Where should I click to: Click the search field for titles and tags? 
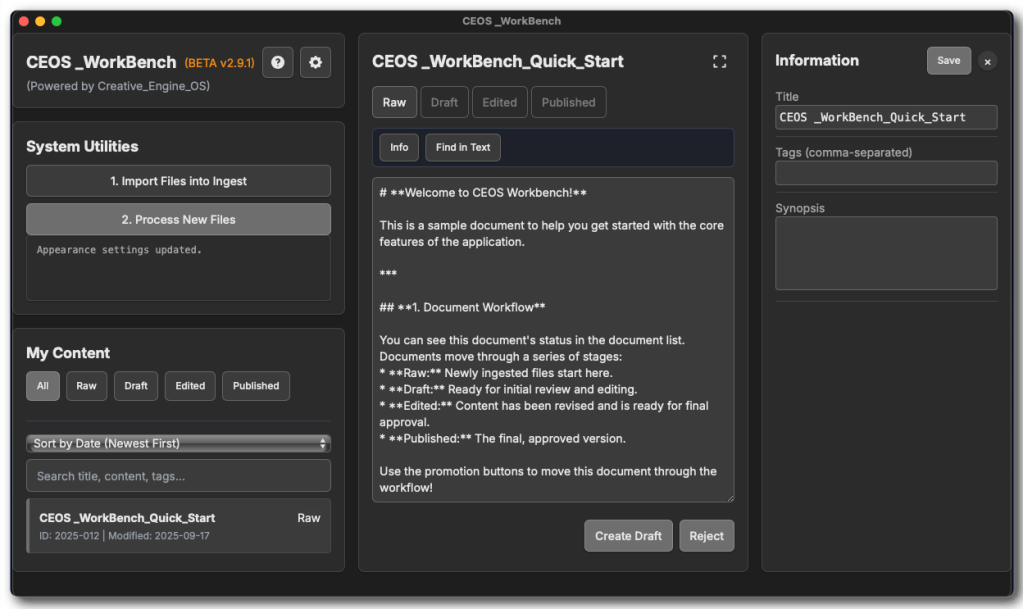point(178,475)
